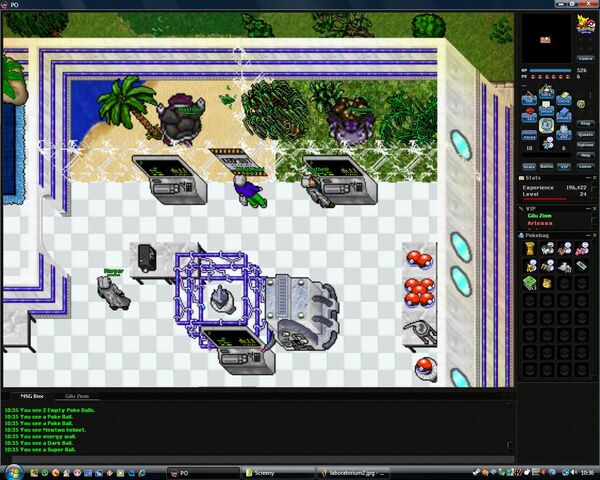Select the lower-right Pokemon equipment slot

564,132
